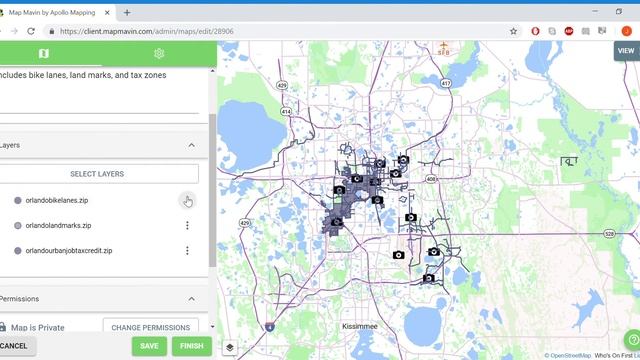
Task: Collapse the Permissions section
Action: [x=191, y=299]
